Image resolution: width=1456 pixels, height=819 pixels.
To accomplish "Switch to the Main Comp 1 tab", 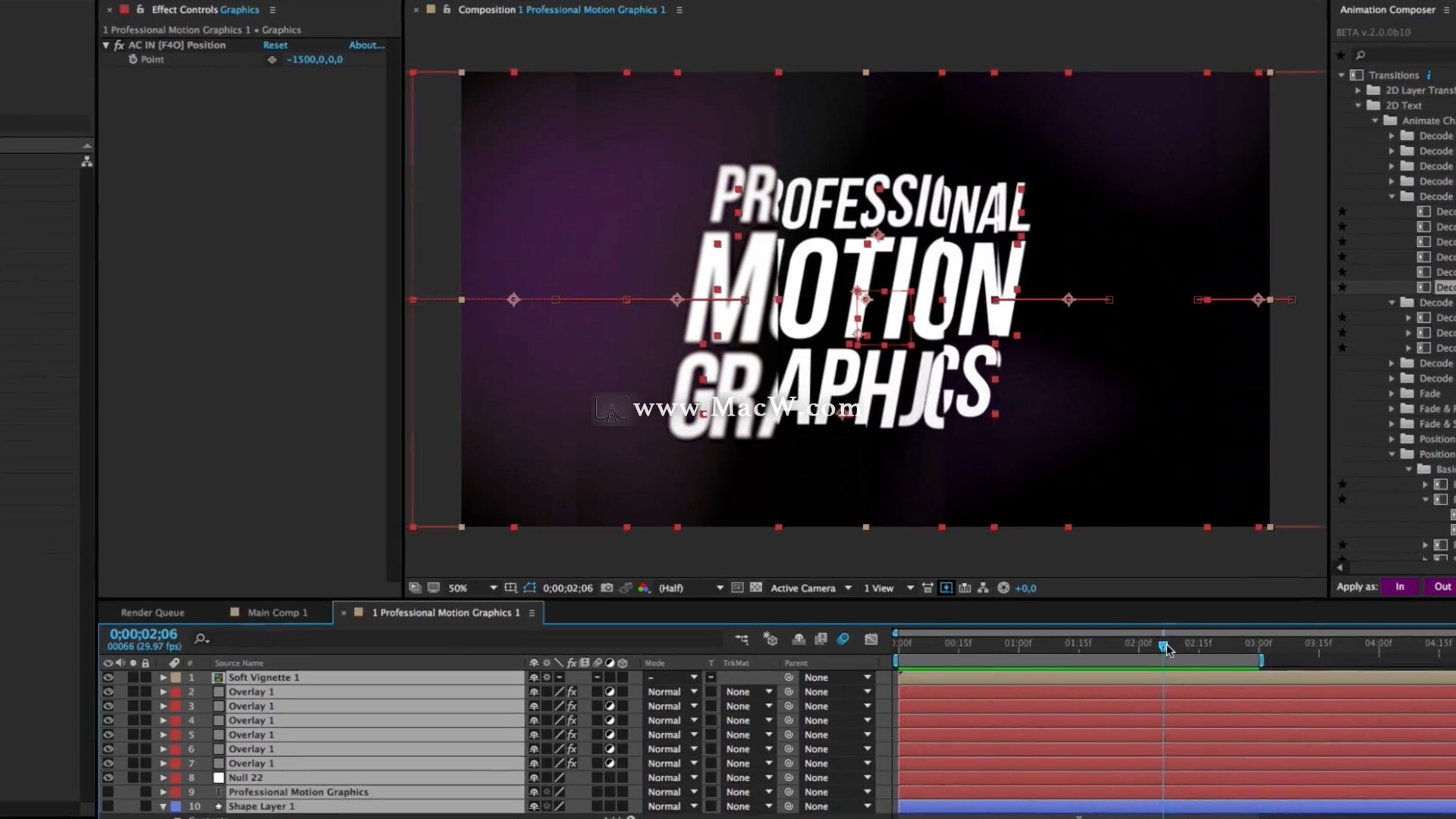I will click(x=277, y=613).
